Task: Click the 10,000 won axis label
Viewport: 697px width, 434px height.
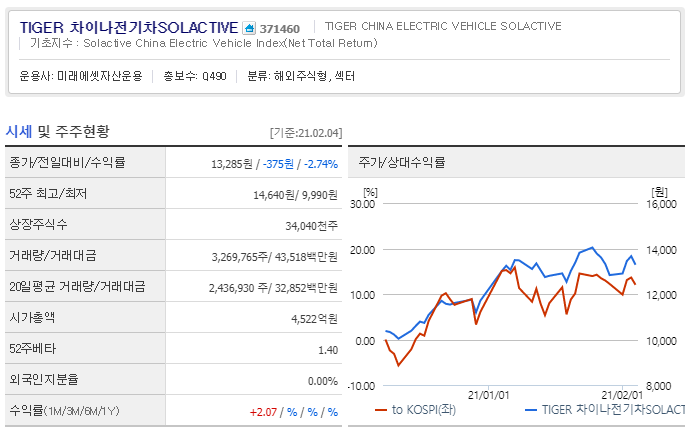Action: [x=661, y=341]
